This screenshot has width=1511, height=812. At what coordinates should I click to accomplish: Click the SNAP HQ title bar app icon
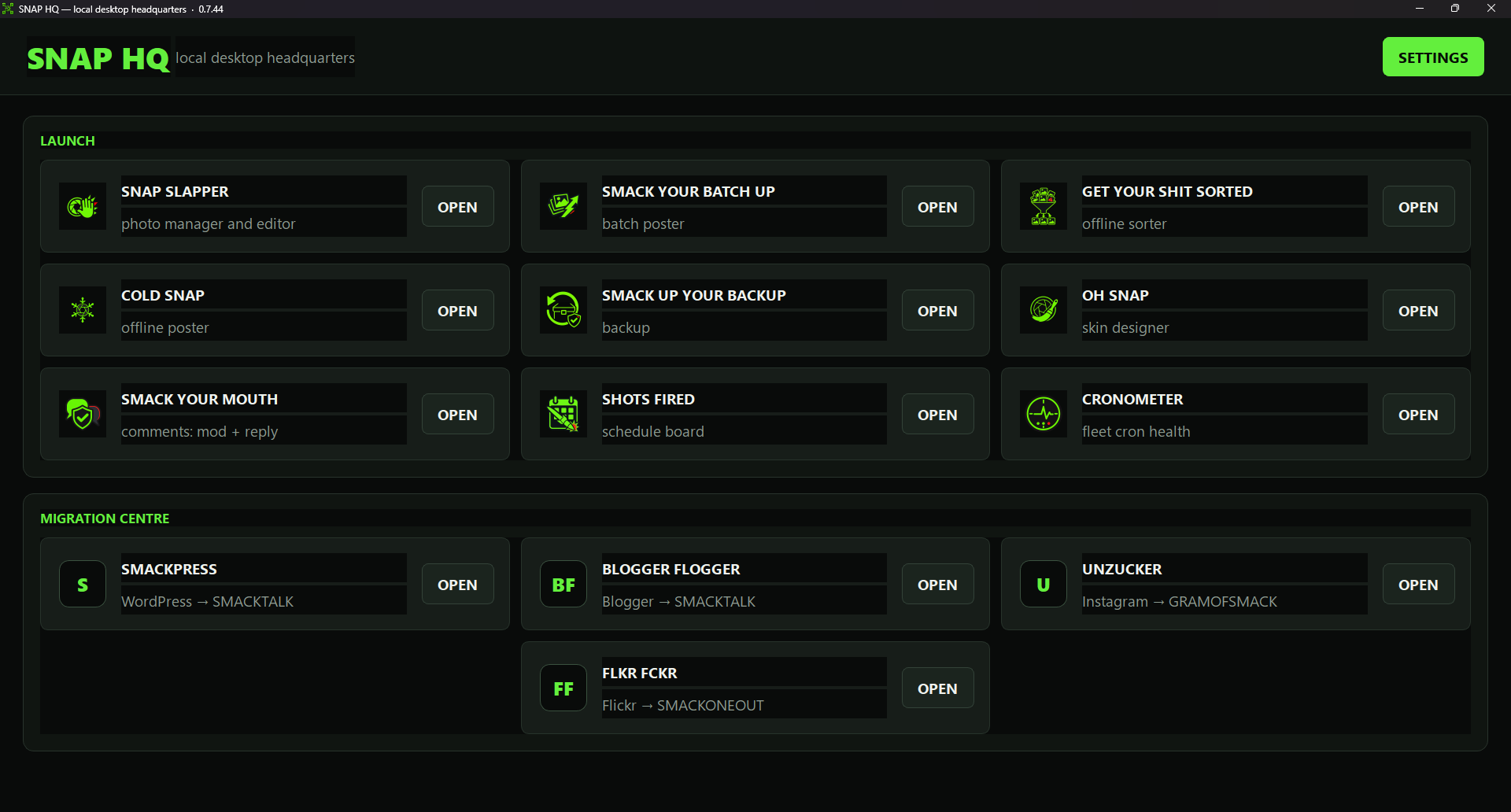(x=8, y=9)
